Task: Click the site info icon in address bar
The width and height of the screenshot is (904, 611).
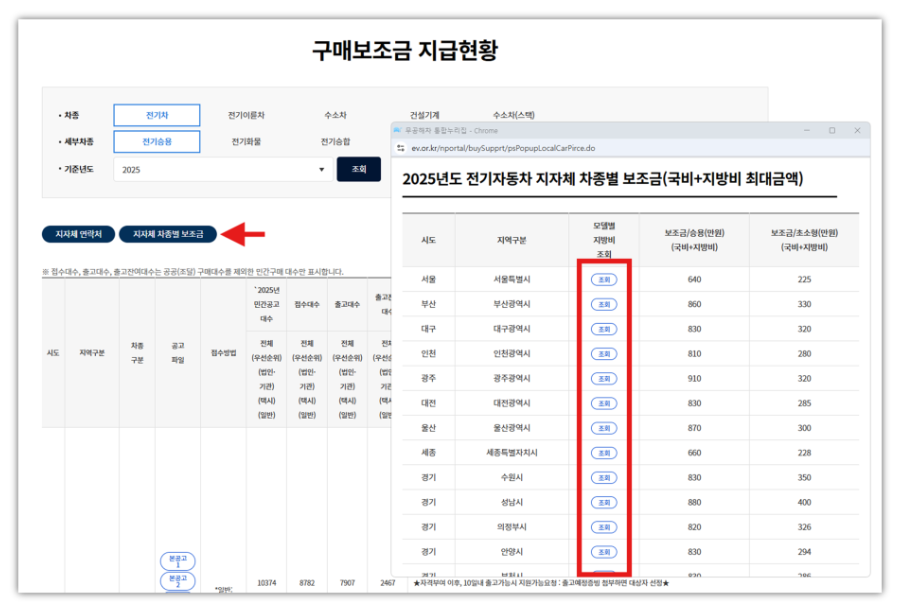Action: click(401, 147)
